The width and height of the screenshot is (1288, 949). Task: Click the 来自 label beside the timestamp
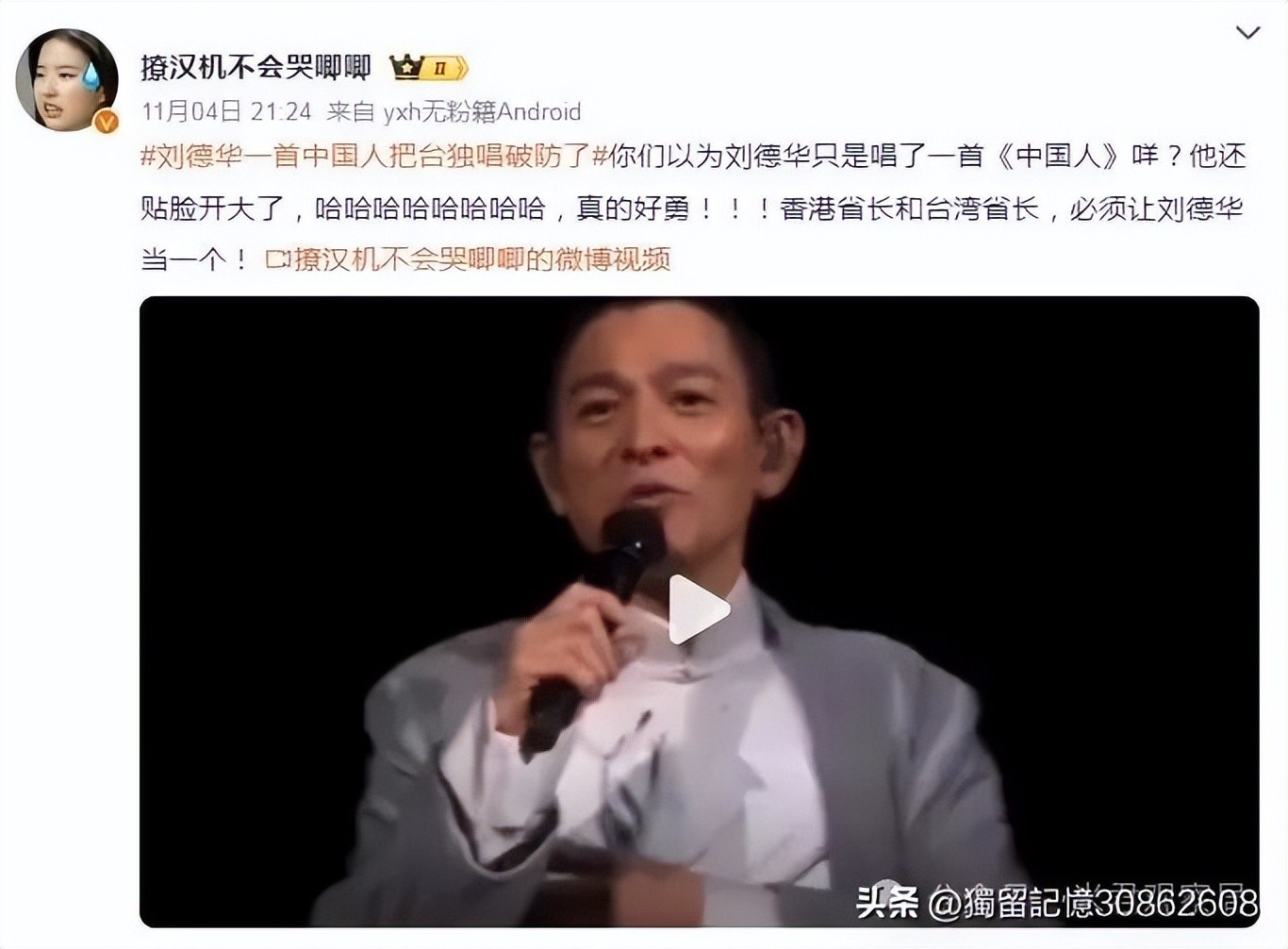pos(351,111)
